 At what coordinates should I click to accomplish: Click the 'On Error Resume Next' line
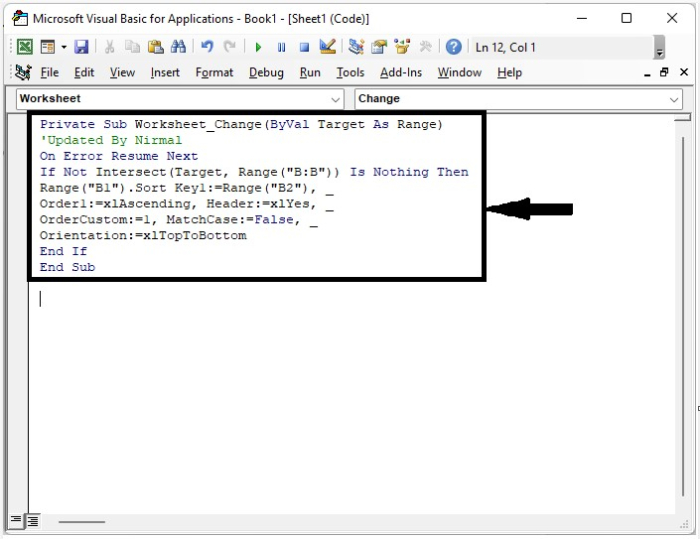pos(119,156)
